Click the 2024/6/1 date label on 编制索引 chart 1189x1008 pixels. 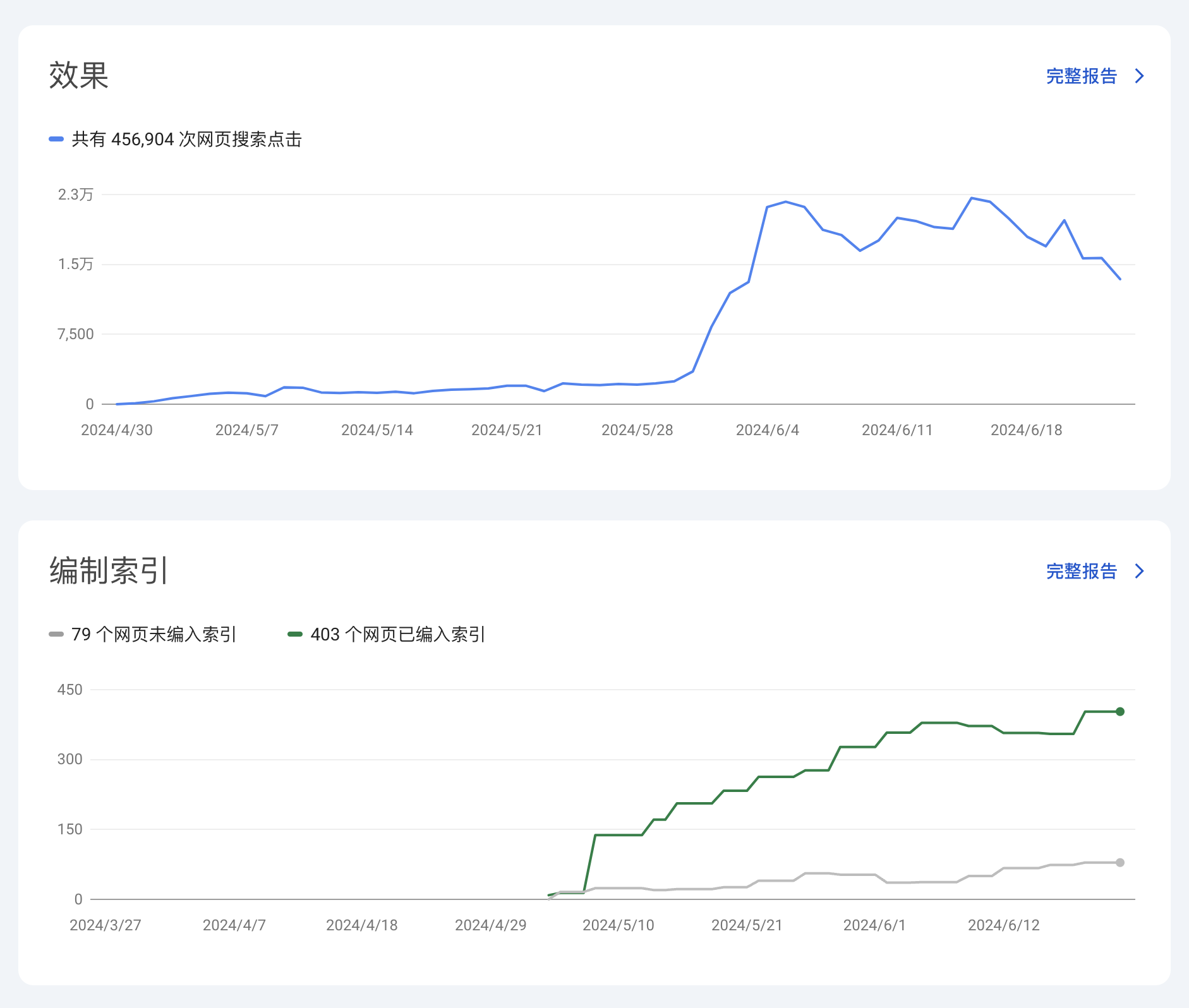click(x=875, y=925)
